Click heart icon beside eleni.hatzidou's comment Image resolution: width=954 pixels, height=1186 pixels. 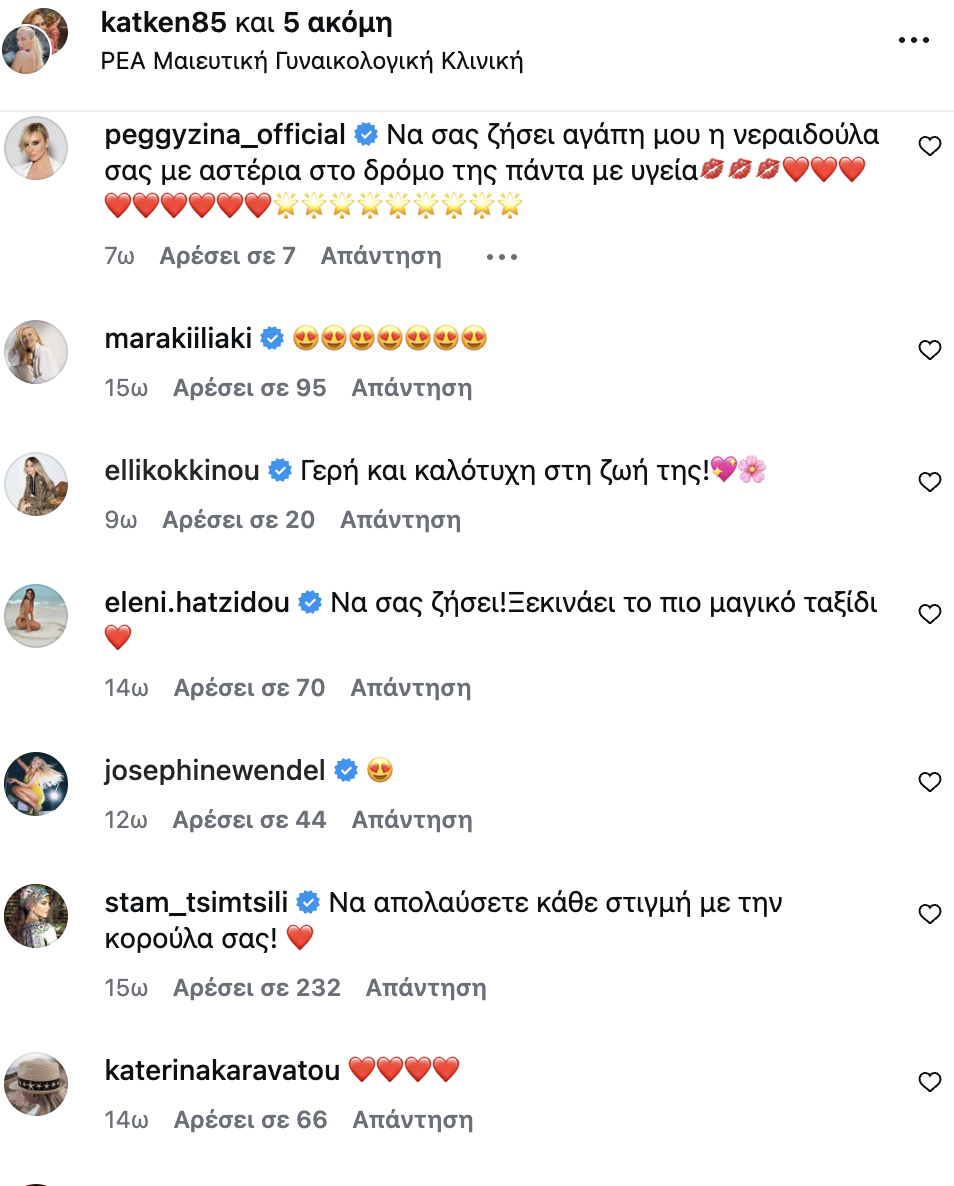(929, 614)
